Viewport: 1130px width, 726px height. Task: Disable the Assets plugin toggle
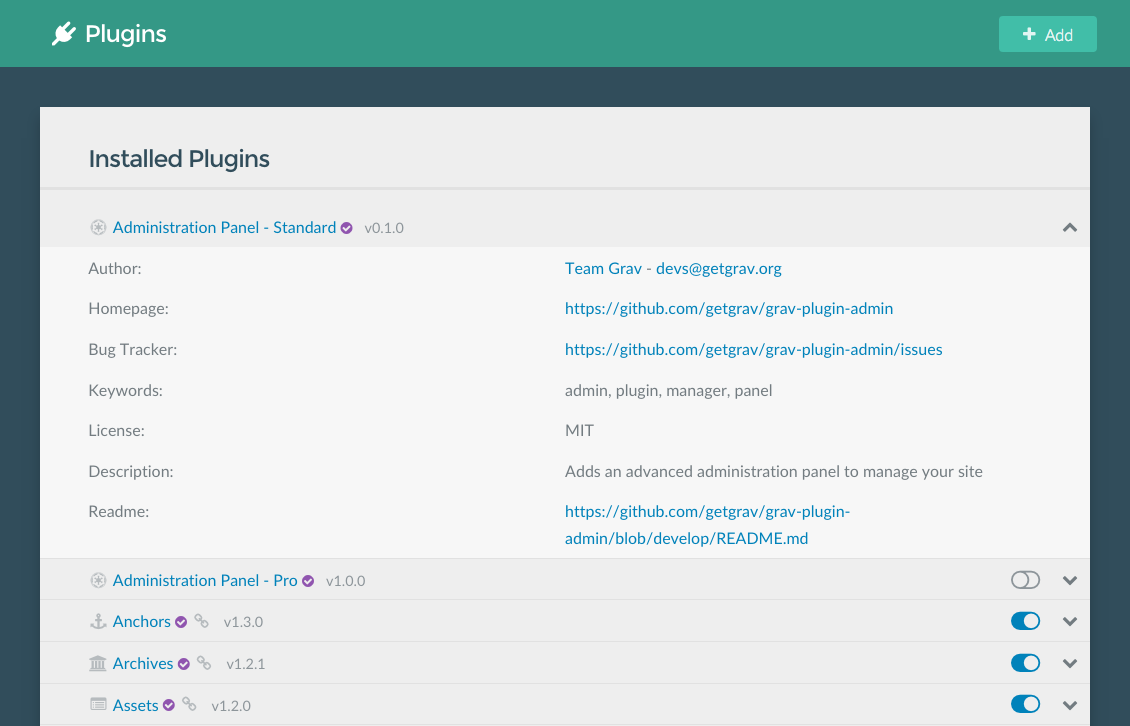(1025, 704)
